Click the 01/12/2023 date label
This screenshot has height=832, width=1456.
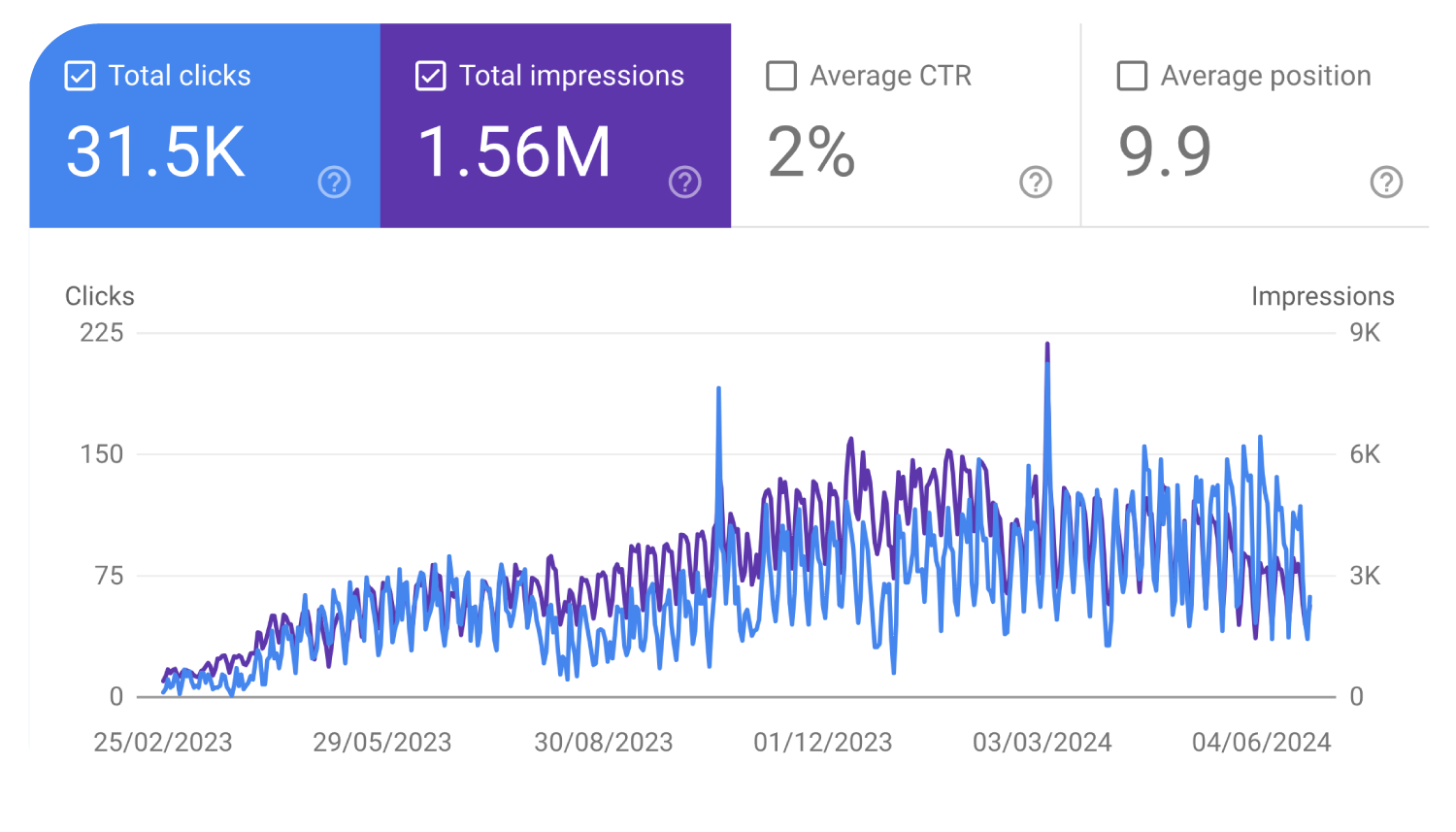(823, 743)
